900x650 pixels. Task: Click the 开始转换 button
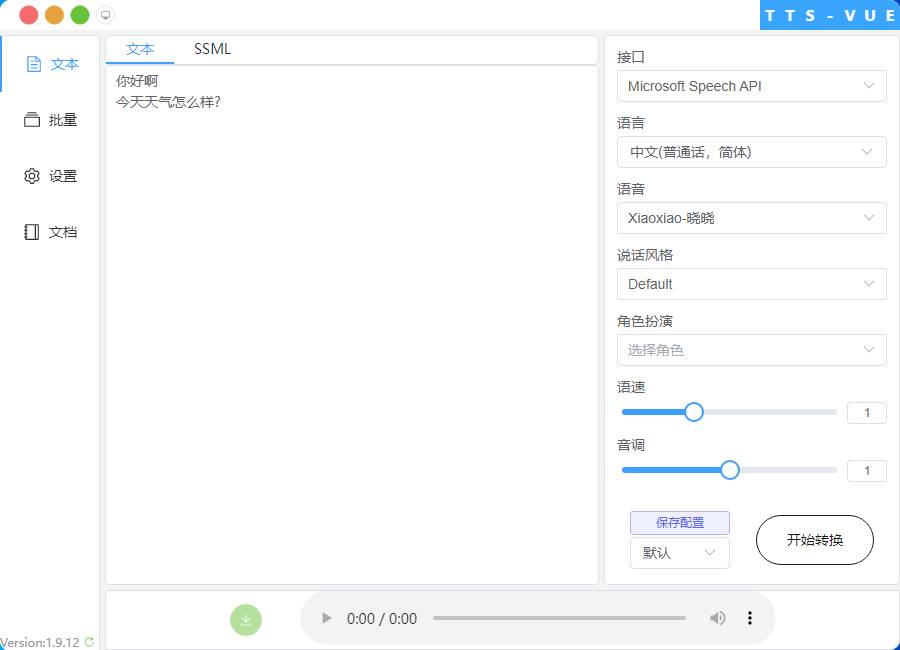tap(814, 540)
